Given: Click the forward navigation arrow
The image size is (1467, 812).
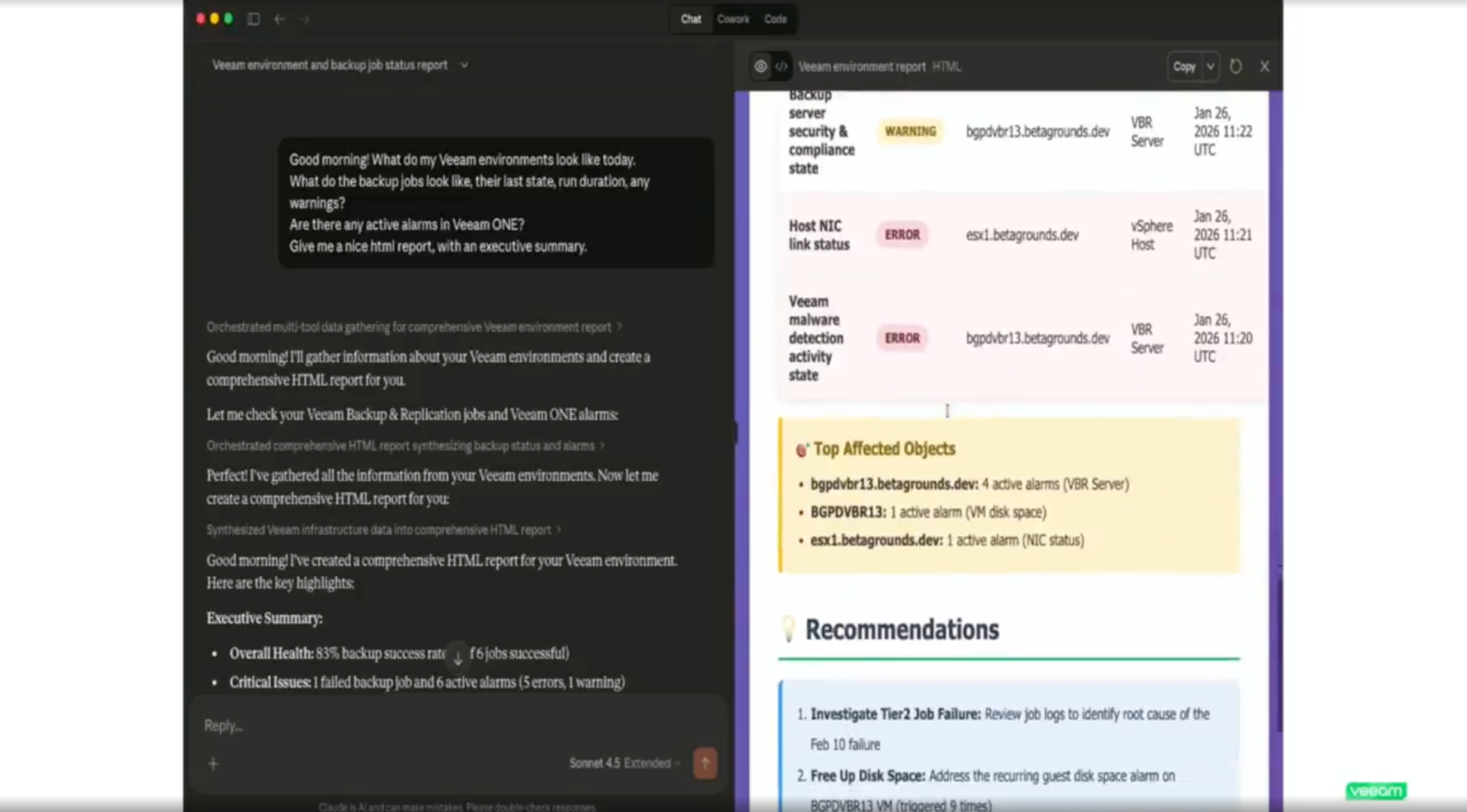Looking at the screenshot, I should tap(305, 19).
